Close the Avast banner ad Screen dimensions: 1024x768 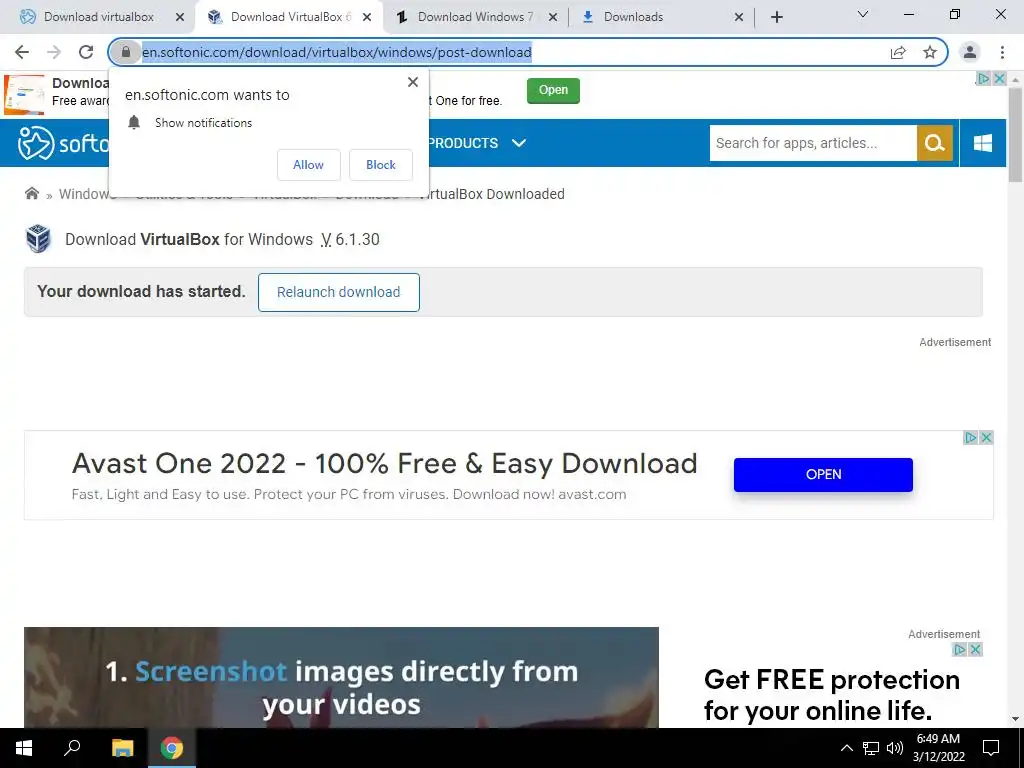click(x=987, y=438)
